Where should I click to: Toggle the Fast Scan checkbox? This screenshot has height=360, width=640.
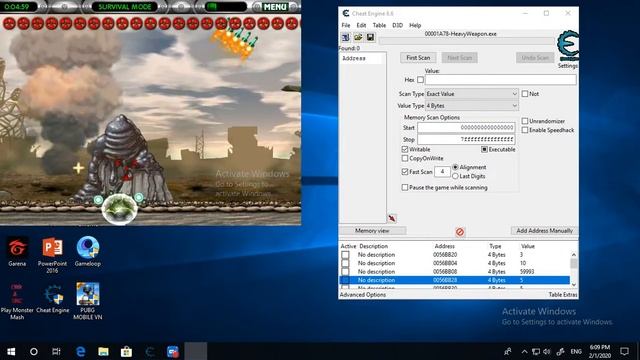[x=405, y=172]
